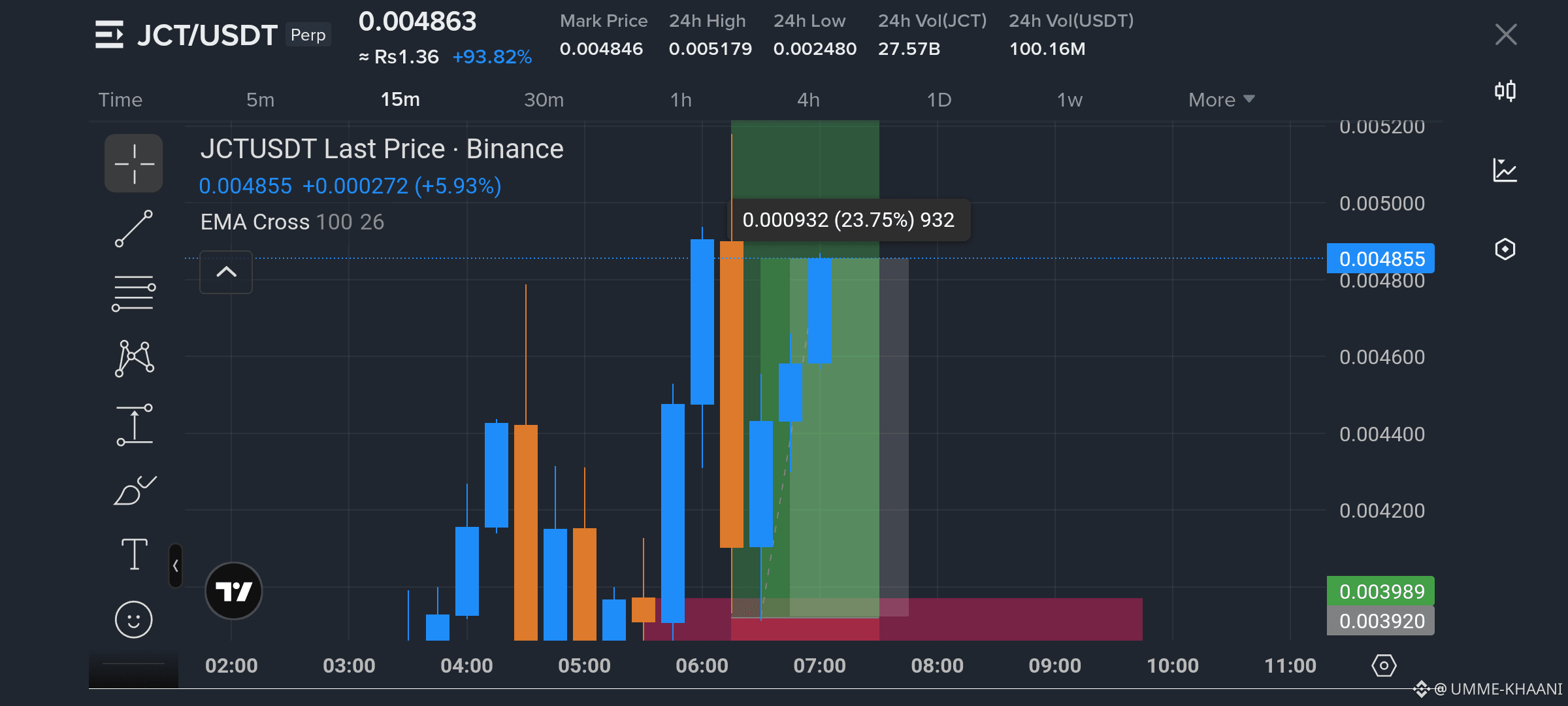Viewport: 1568px width, 706px height.
Task: Open the indicators line chart icon
Action: pos(1505,170)
